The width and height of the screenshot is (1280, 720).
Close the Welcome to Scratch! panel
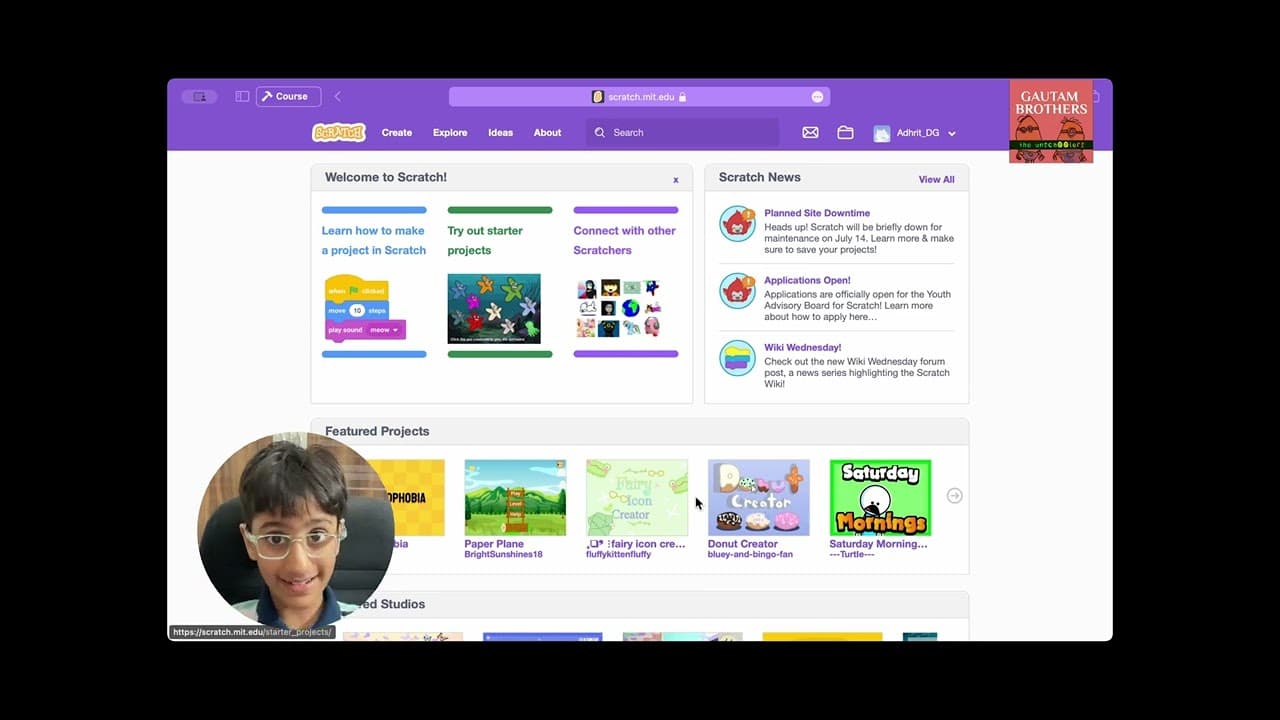tap(676, 180)
